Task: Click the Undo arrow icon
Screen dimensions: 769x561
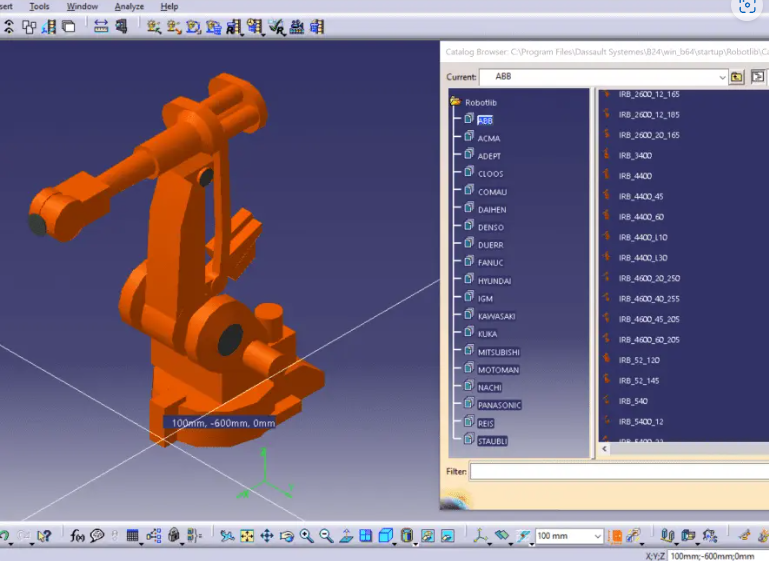Action: coord(4,536)
